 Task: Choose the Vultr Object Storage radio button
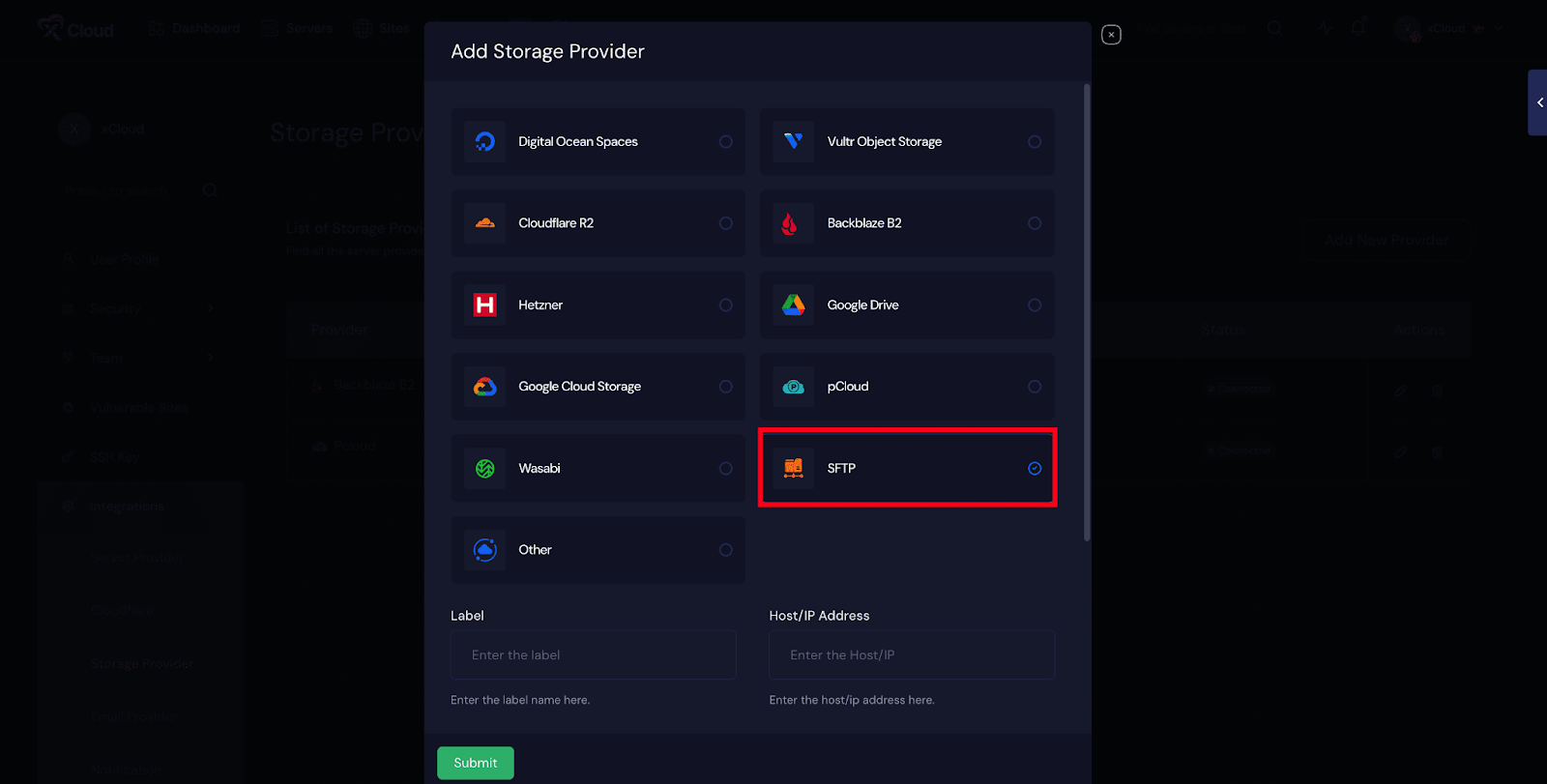click(x=1036, y=141)
